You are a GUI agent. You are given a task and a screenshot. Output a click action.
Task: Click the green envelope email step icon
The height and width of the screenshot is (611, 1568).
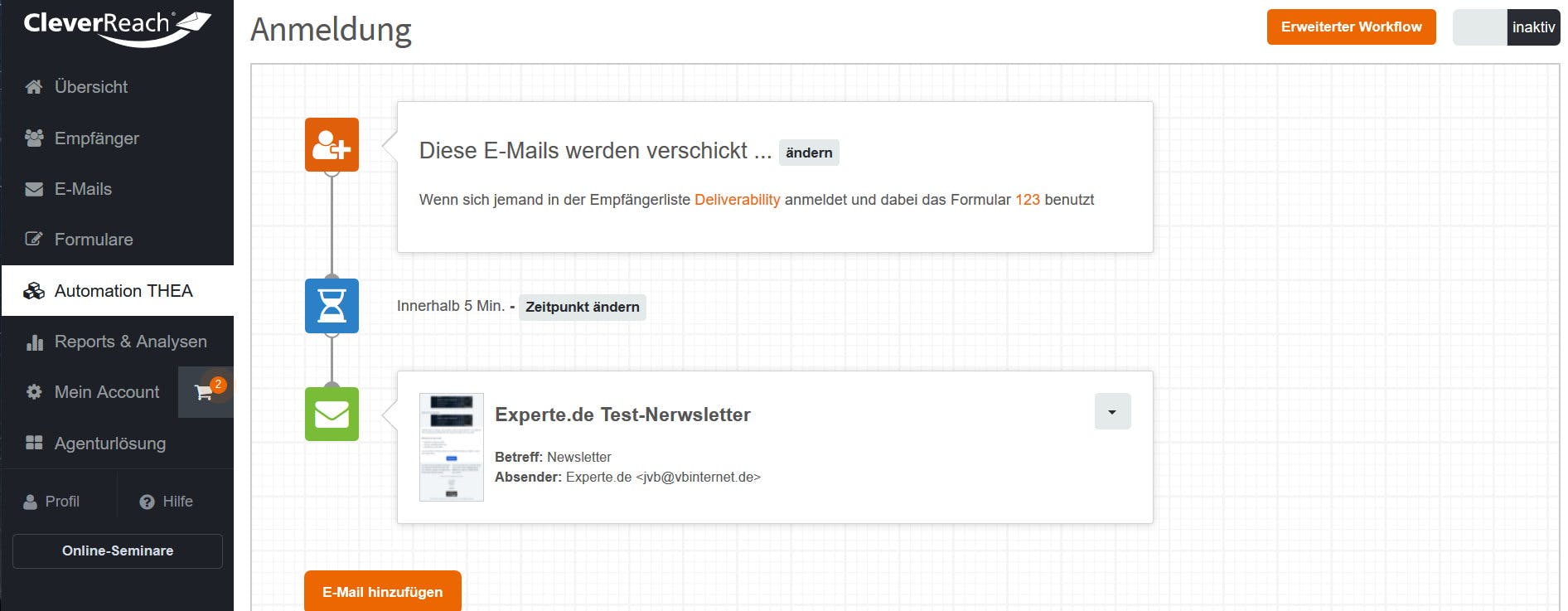tap(331, 413)
